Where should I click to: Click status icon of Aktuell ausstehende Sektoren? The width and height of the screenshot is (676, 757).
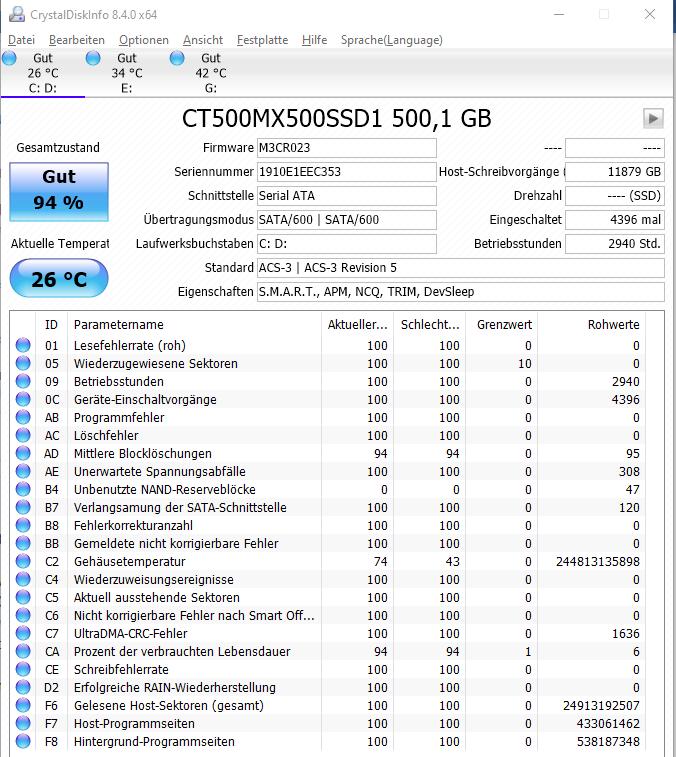pos(23,597)
